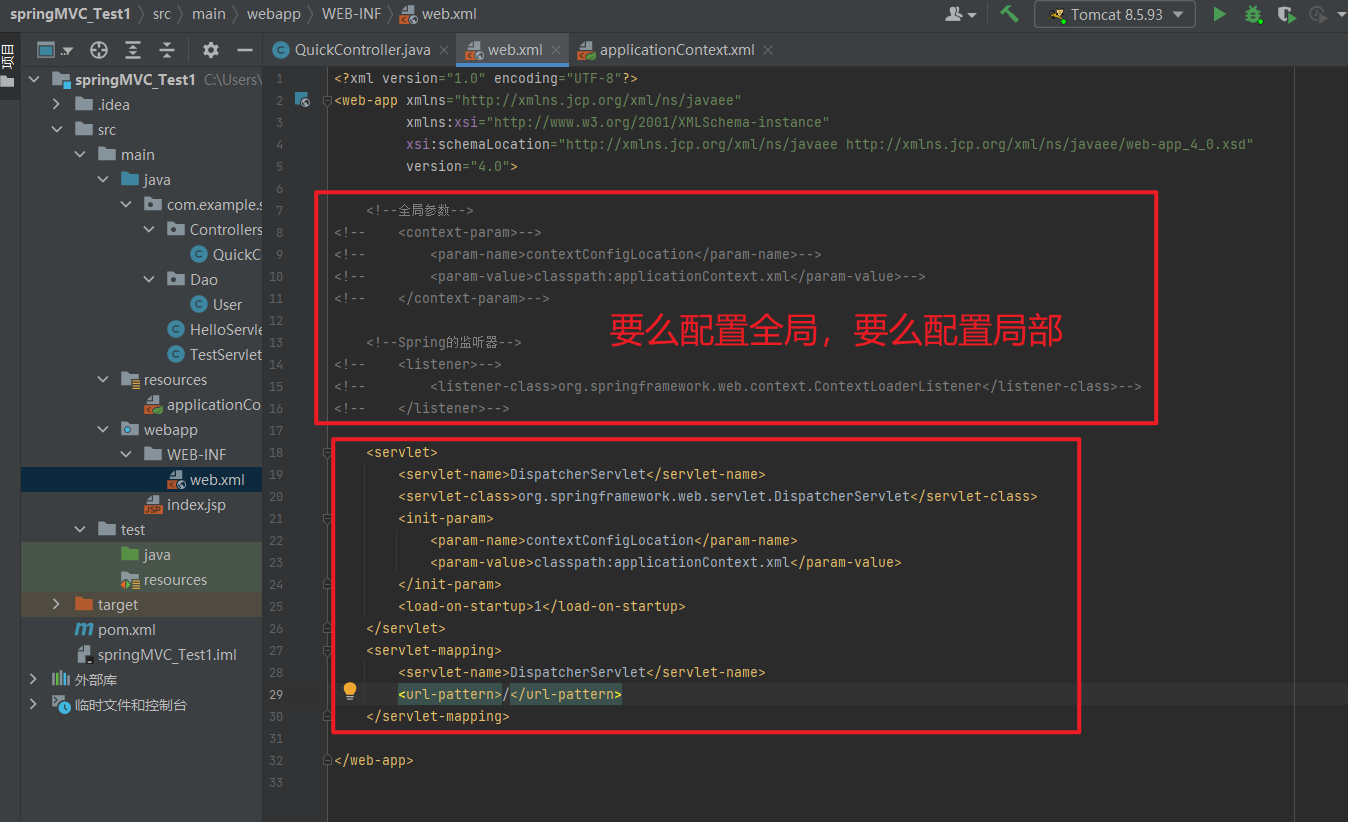
Task: Collapse the webapp folder
Action: [103, 430]
